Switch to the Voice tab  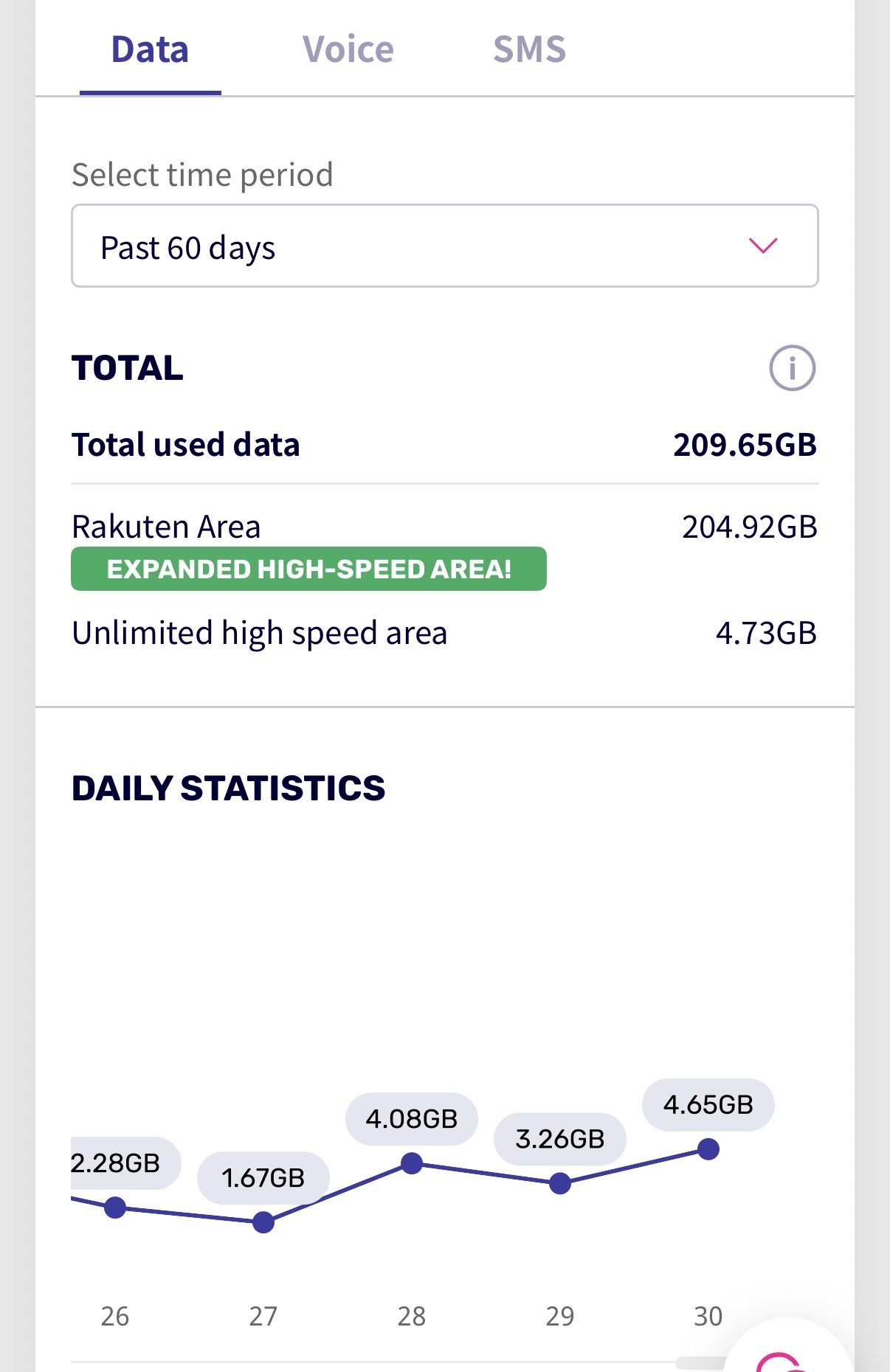348,50
